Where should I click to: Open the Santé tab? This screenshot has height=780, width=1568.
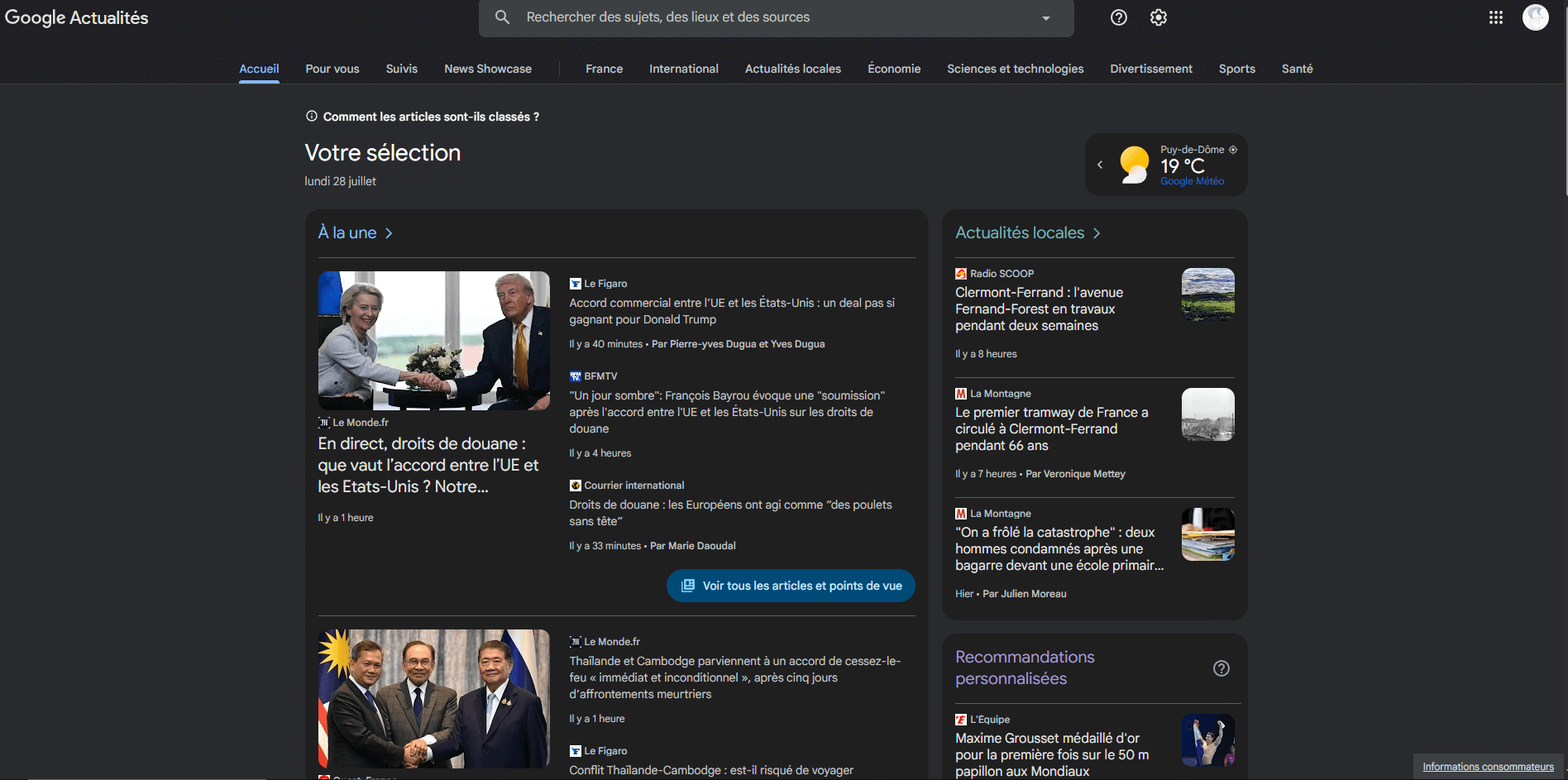coord(1298,69)
